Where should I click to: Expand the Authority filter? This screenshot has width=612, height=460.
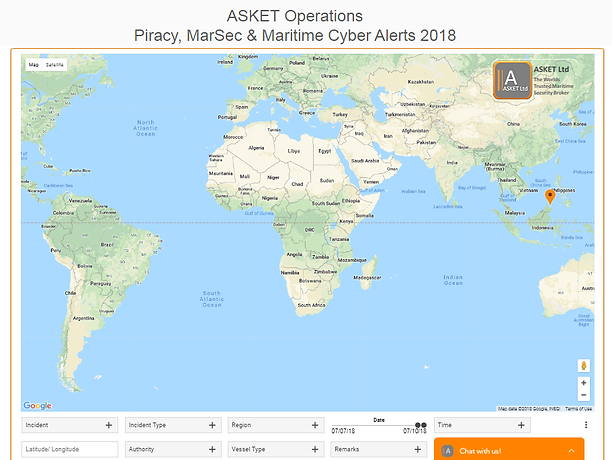173,449
